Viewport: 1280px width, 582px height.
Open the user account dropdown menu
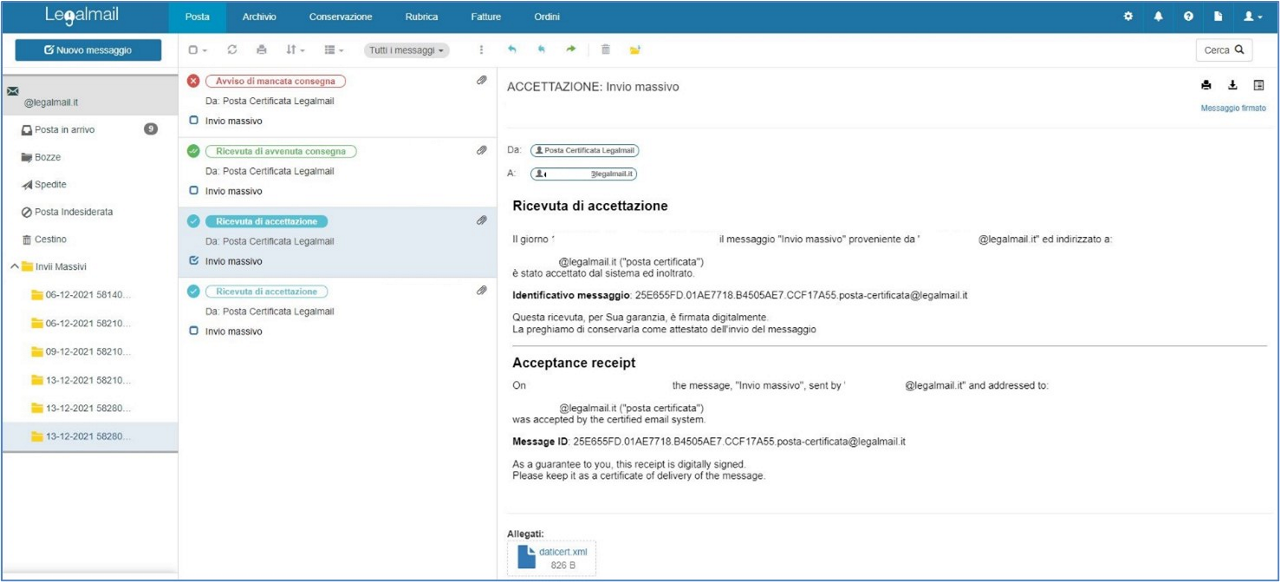[1252, 17]
